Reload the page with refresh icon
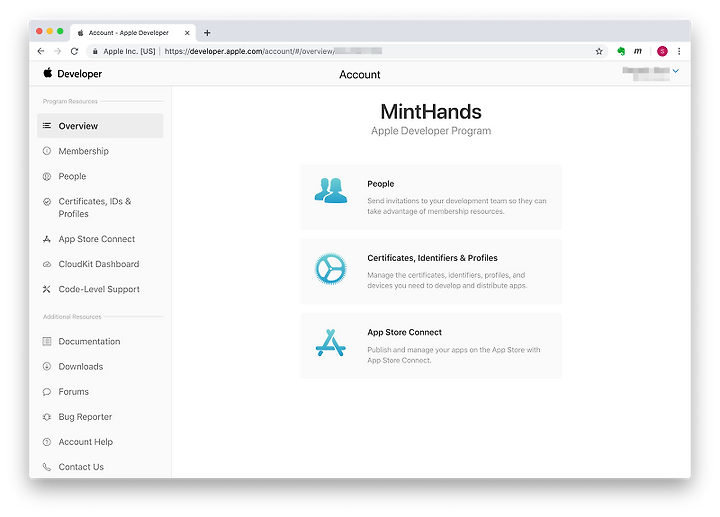The width and height of the screenshot is (720, 517). (74, 51)
